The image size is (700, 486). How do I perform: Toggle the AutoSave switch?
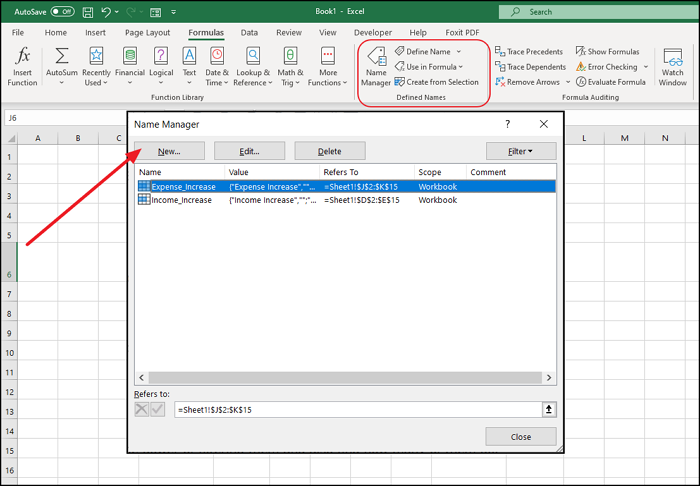click(x=62, y=12)
